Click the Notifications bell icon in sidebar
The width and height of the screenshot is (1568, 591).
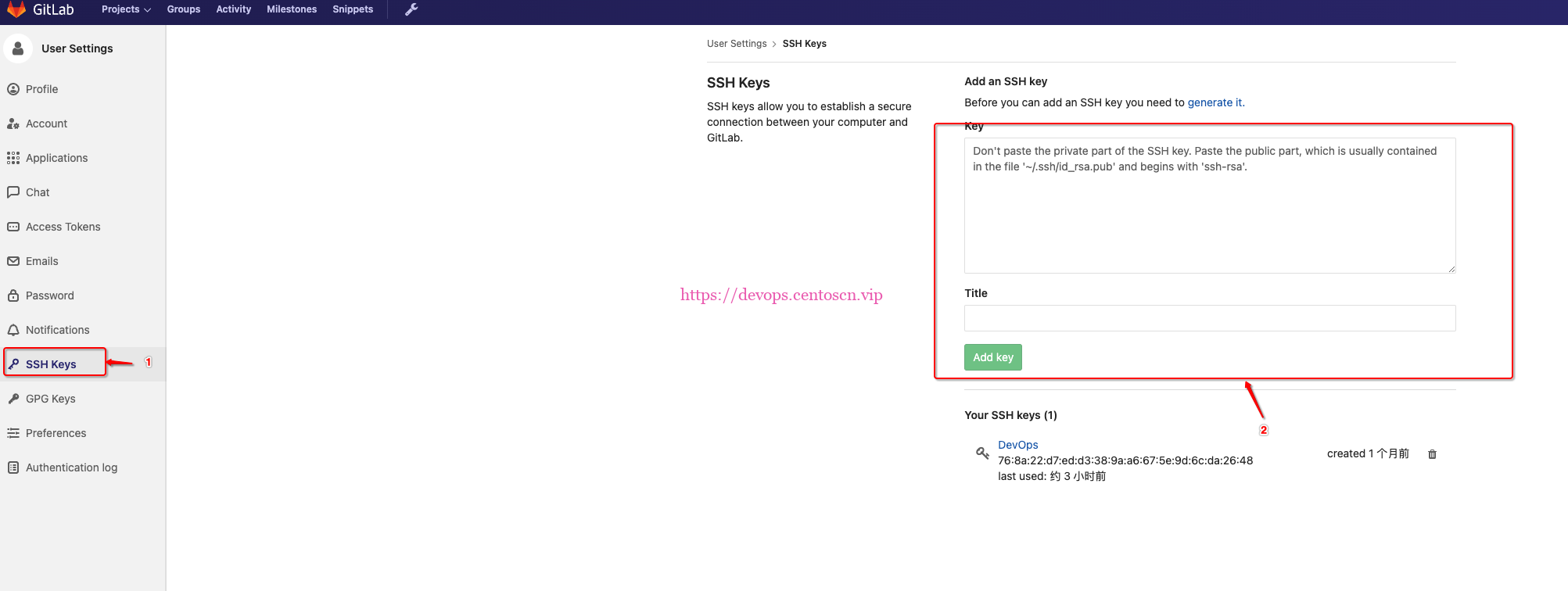coord(13,330)
